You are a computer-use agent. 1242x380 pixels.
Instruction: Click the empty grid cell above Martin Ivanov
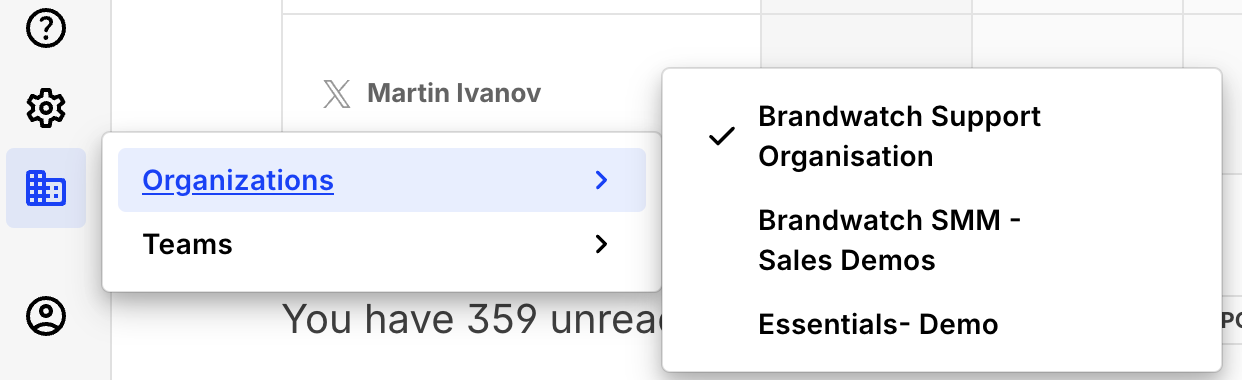point(521,7)
